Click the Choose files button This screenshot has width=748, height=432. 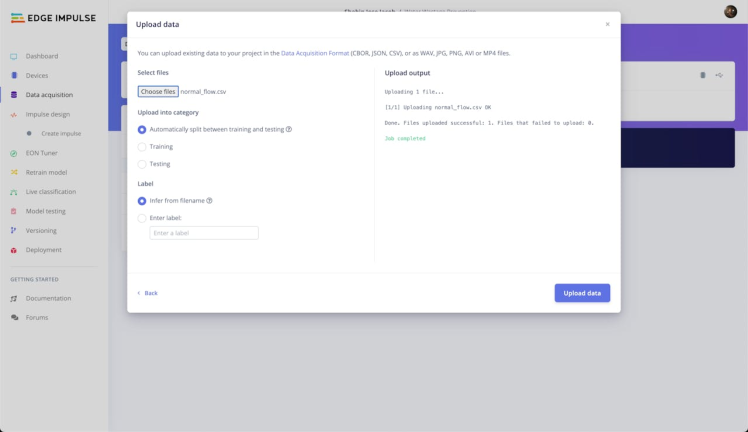[x=158, y=91]
